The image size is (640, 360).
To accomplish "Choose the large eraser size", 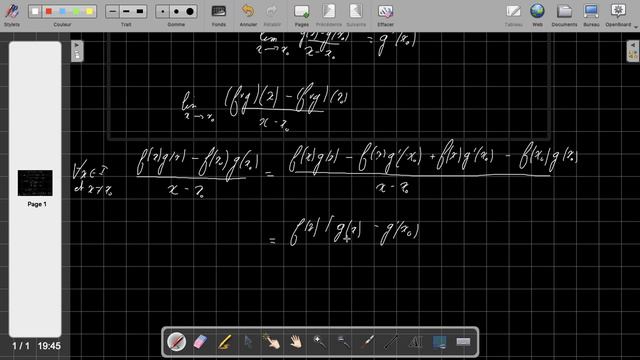I will click(190, 11).
